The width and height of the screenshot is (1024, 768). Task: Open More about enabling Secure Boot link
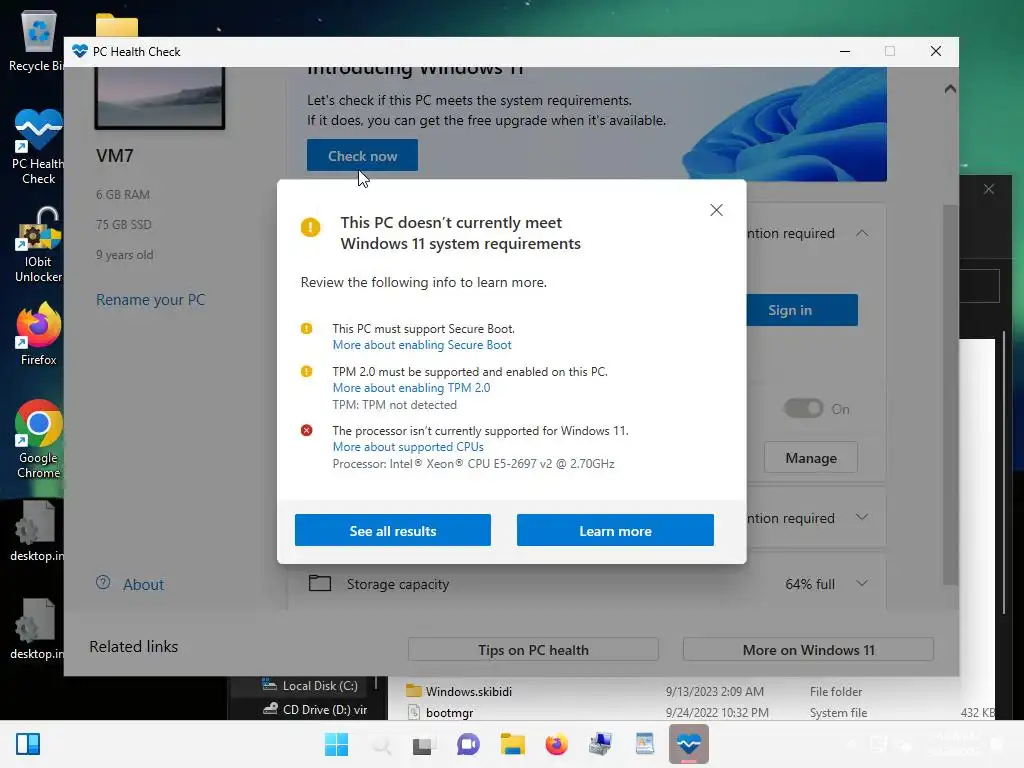[422, 345]
